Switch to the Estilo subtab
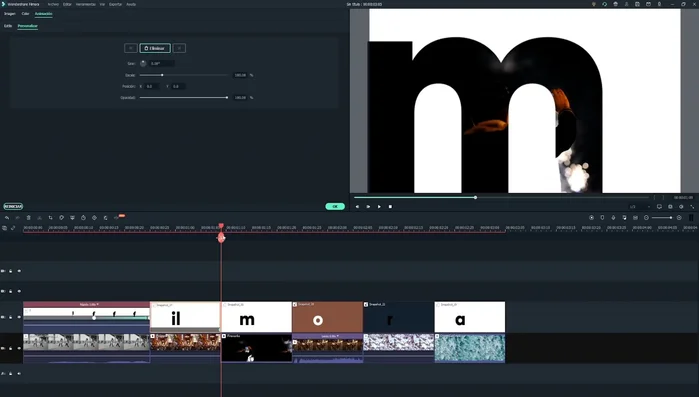Viewport: 699px width, 397px height. 8,26
